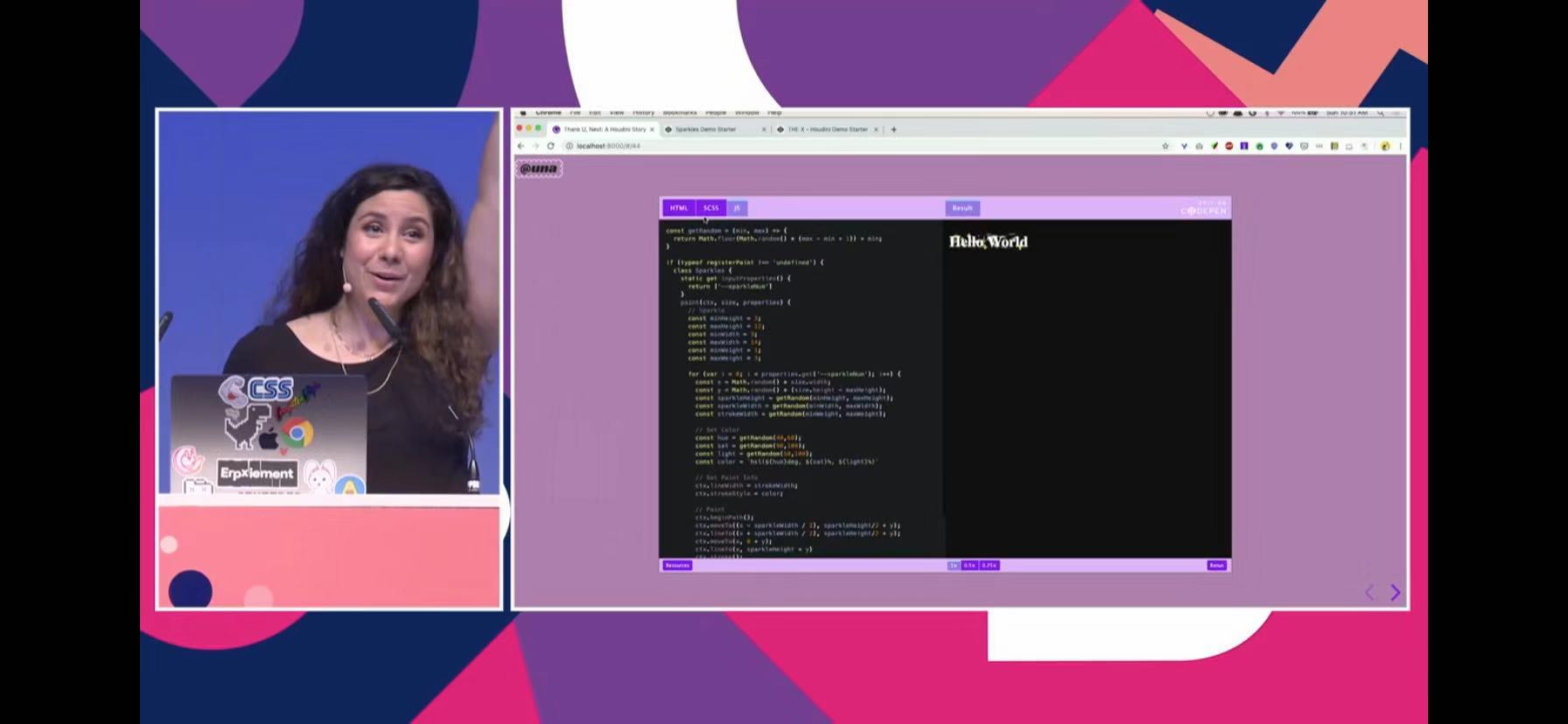Open the Chrome three-dot menu

coord(1401,146)
